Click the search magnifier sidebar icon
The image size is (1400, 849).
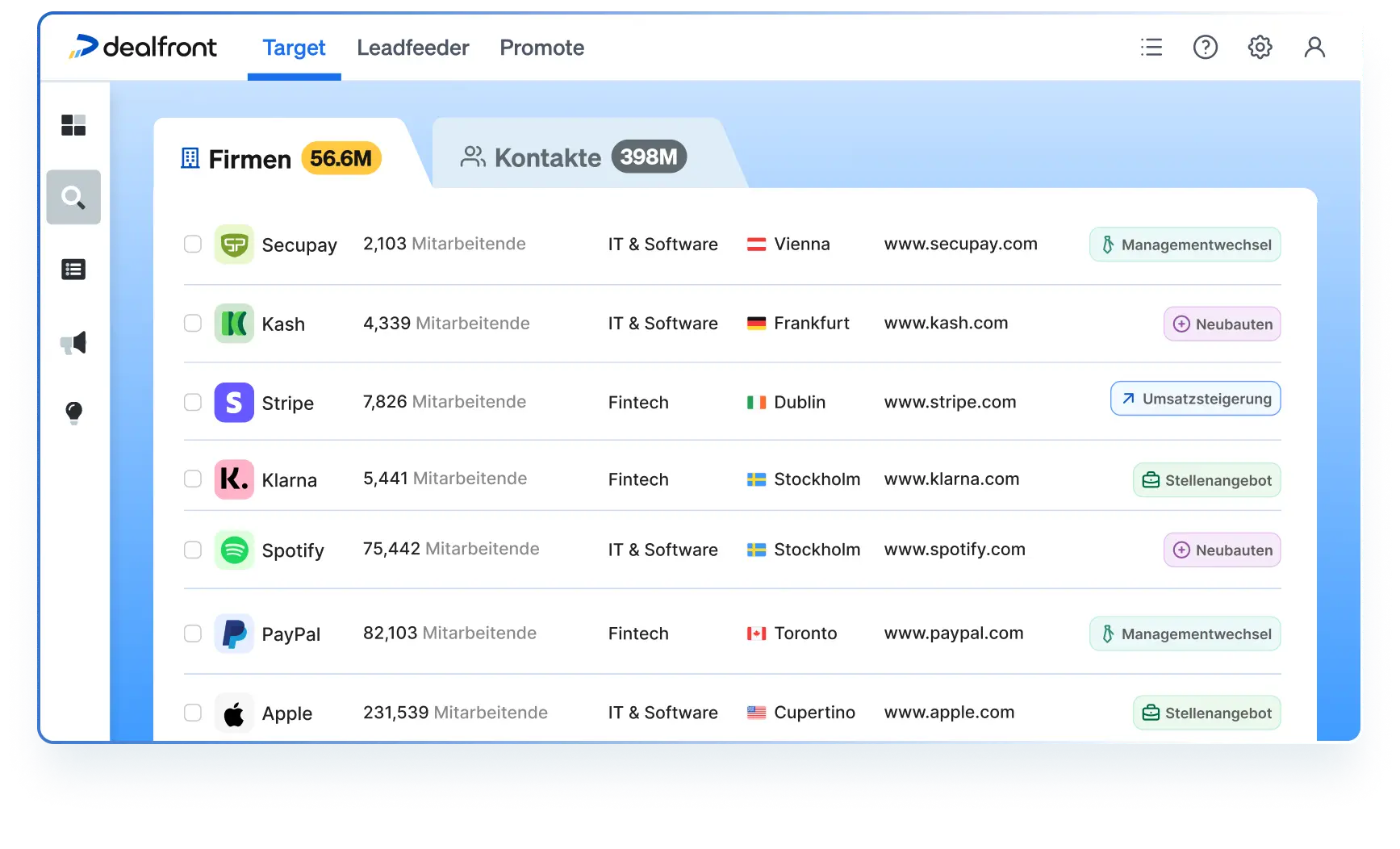pyautogui.click(x=73, y=197)
